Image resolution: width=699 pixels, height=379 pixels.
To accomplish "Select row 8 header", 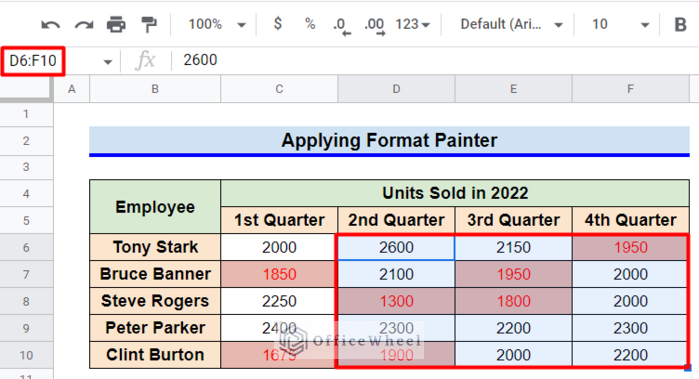I will (x=26, y=301).
